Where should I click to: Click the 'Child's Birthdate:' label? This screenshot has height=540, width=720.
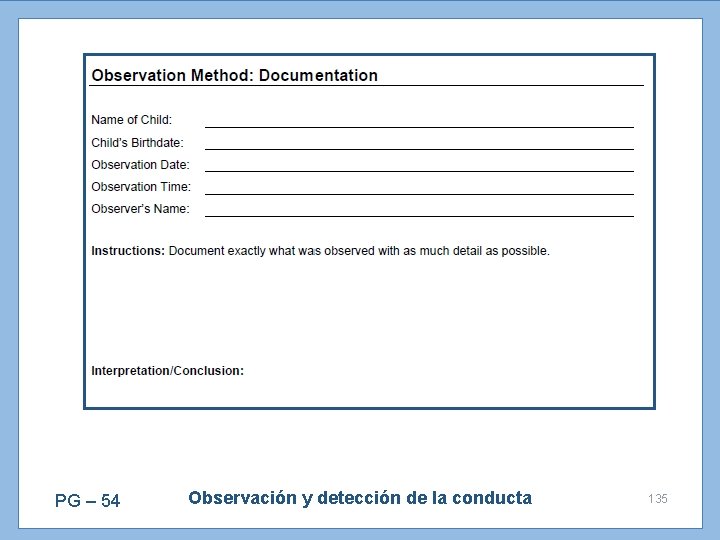coord(137,143)
